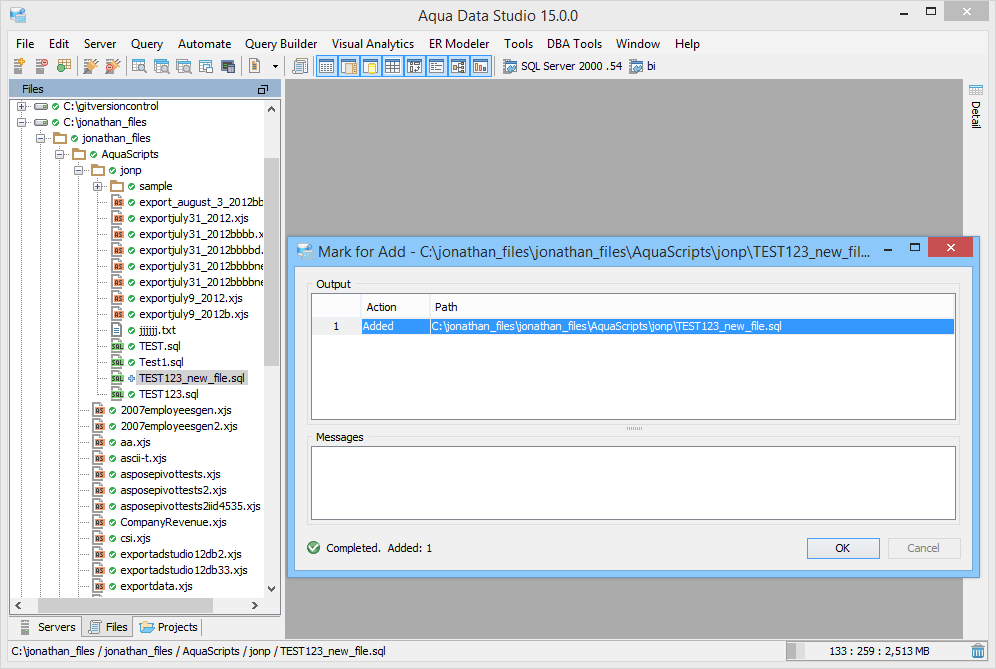
Task: Switch to the Servers tab
Action: click(48, 627)
